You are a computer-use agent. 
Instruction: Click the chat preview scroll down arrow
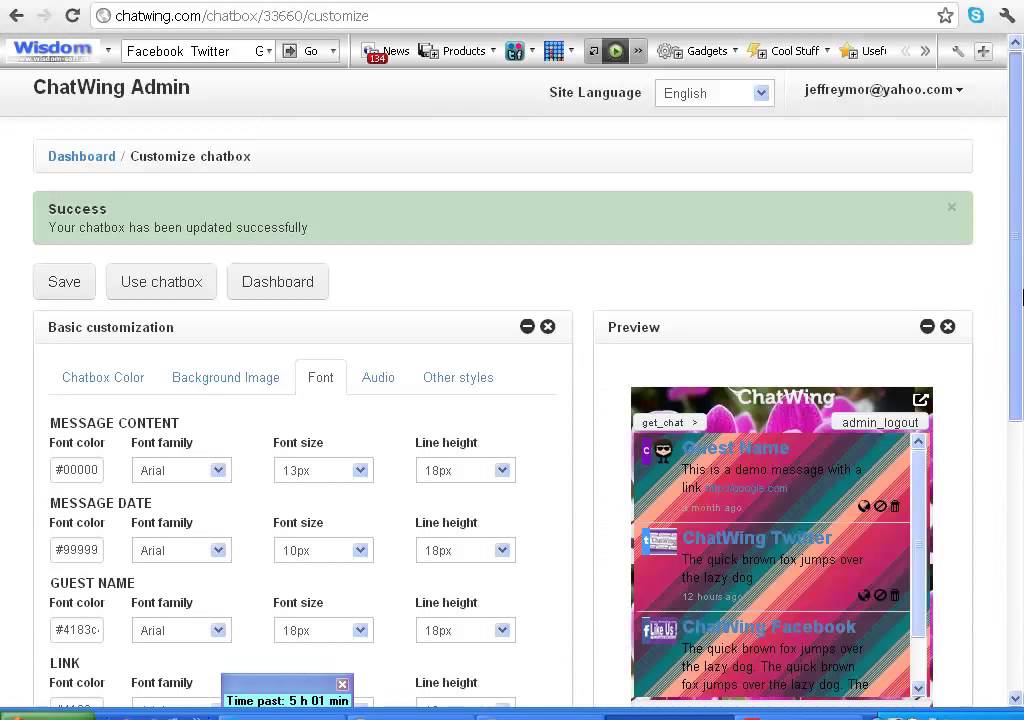coord(918,687)
